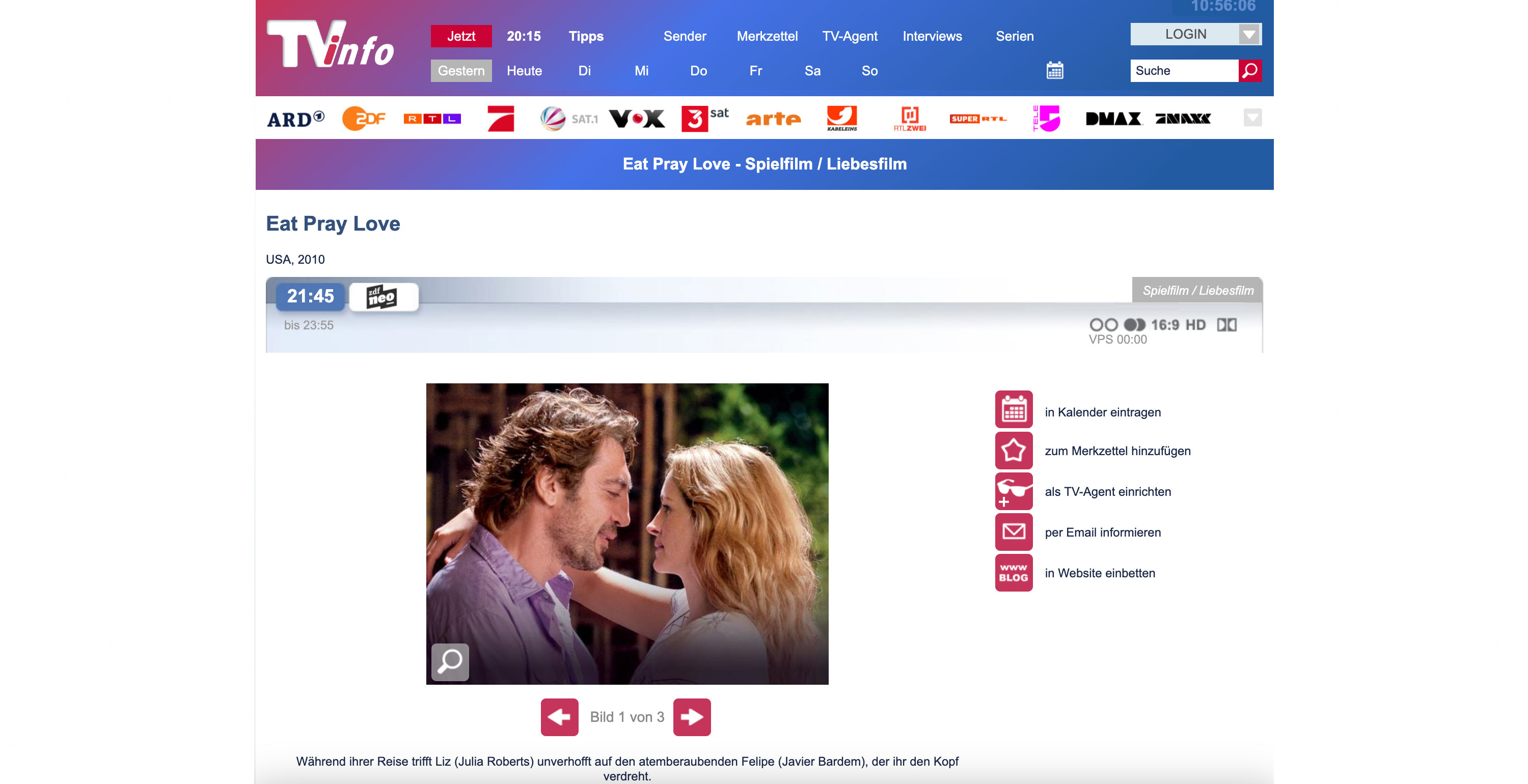This screenshot has width=1528, height=784.
Task: Click the Email envelope icon
Action: coord(1014,532)
